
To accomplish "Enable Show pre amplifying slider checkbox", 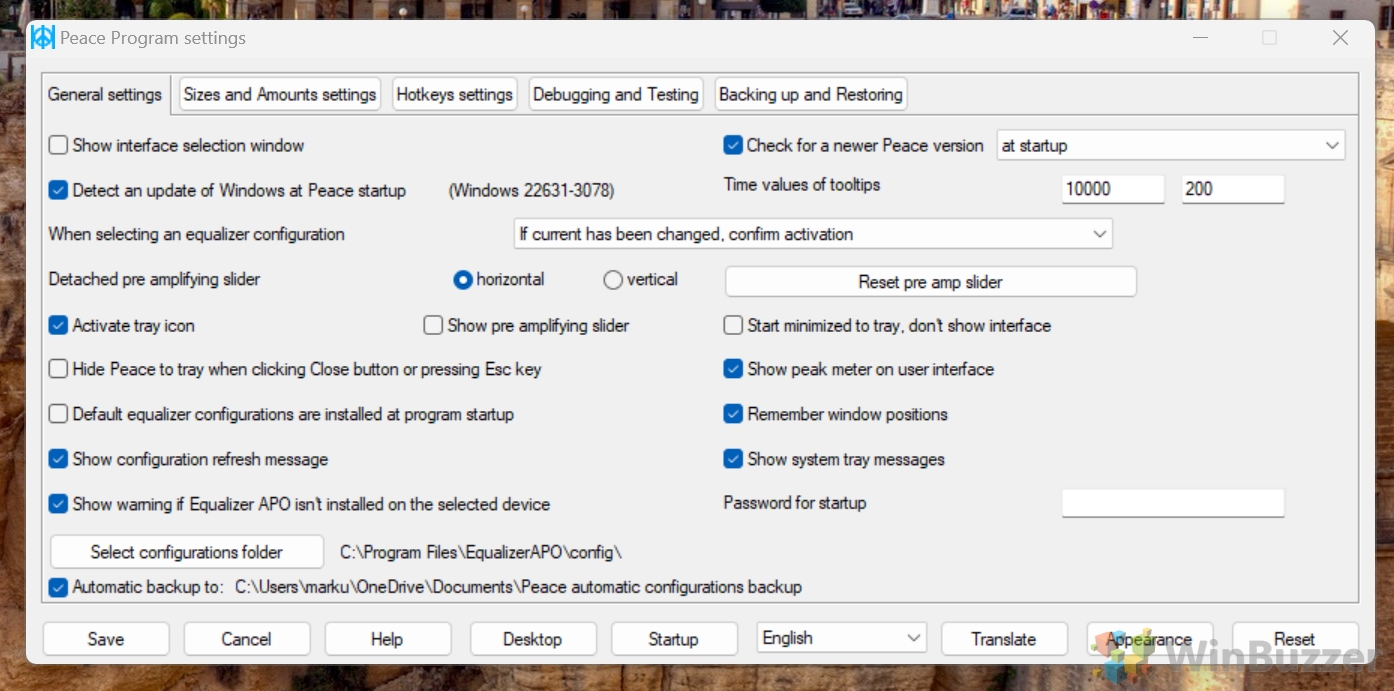I will pyautogui.click(x=433, y=325).
